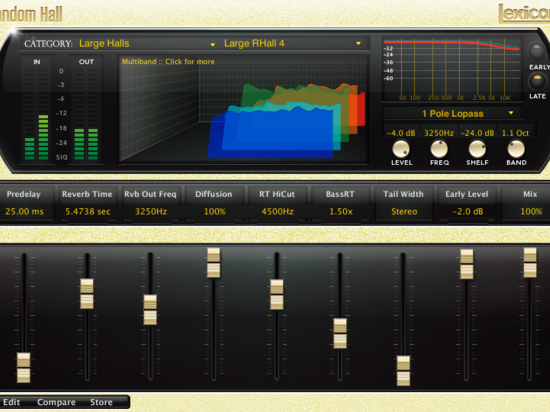Viewport: 550px width, 412px height.
Task: Click the Diffusion parameter label
Action: coord(214,194)
